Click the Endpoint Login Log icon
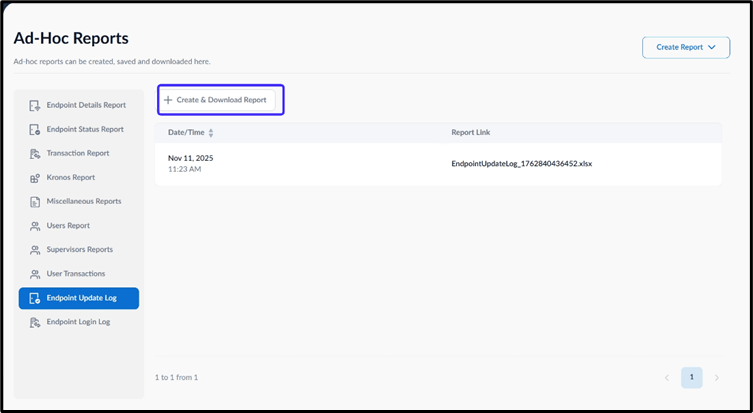This screenshot has width=753, height=413. tap(35, 322)
